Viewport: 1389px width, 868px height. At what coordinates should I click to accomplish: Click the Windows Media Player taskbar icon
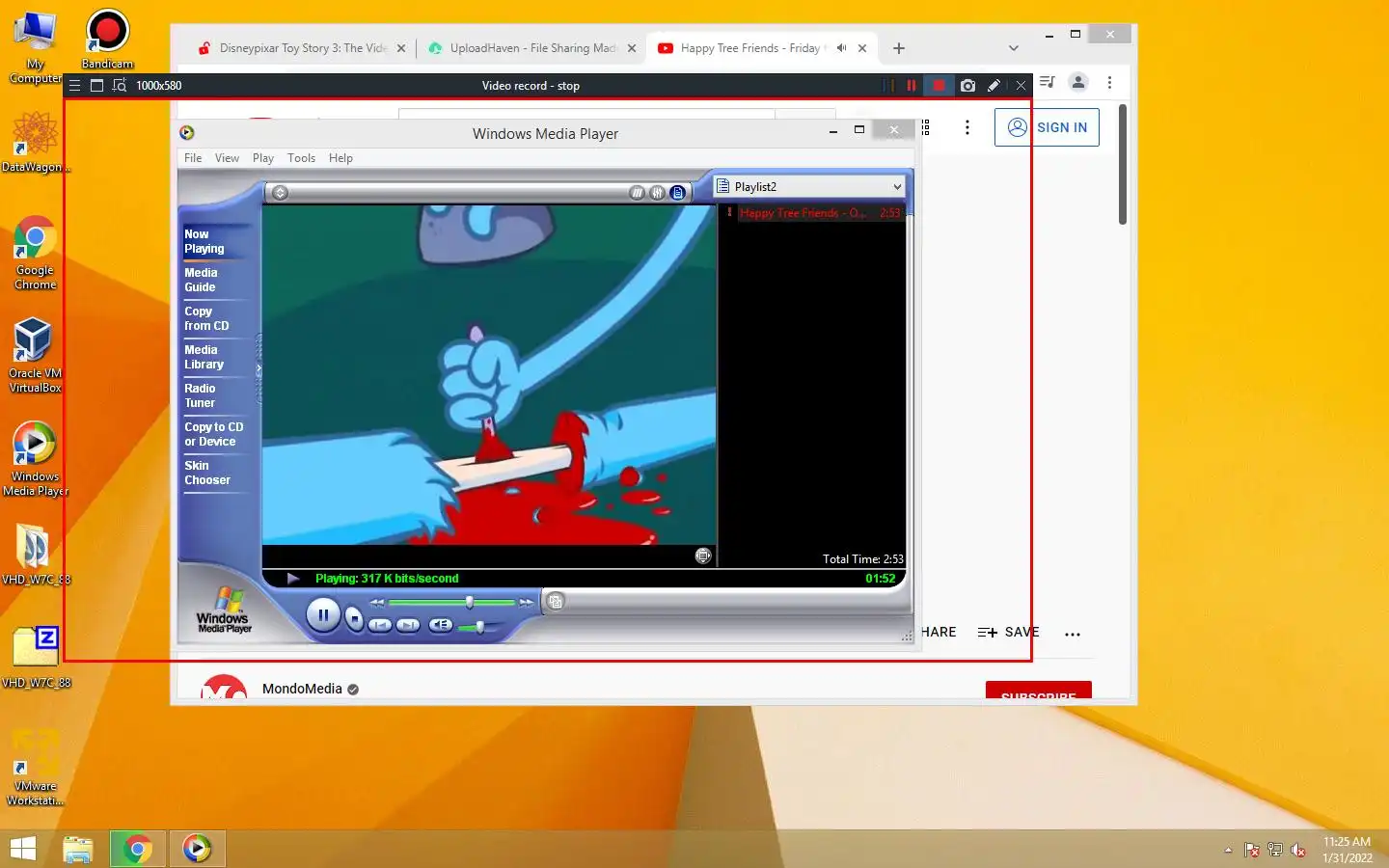(x=197, y=849)
